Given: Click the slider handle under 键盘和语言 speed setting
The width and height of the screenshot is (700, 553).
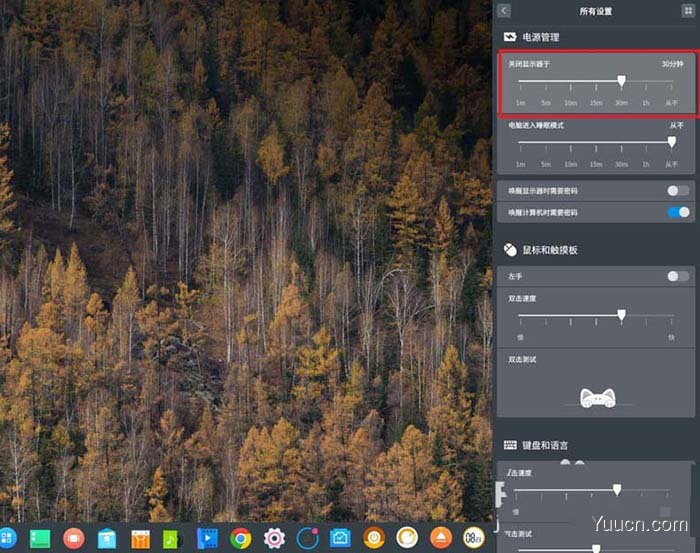Looking at the screenshot, I should (x=617, y=490).
